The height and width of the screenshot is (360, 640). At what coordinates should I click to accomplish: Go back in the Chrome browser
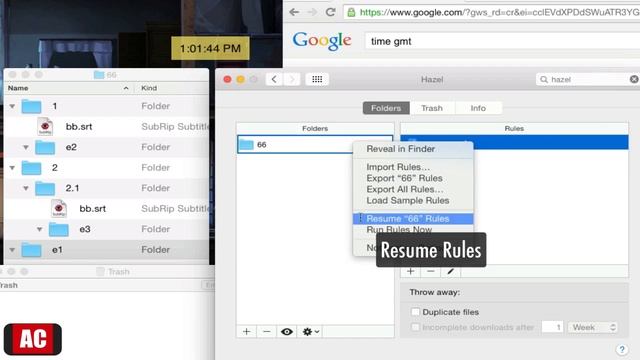pyautogui.click(x=294, y=12)
